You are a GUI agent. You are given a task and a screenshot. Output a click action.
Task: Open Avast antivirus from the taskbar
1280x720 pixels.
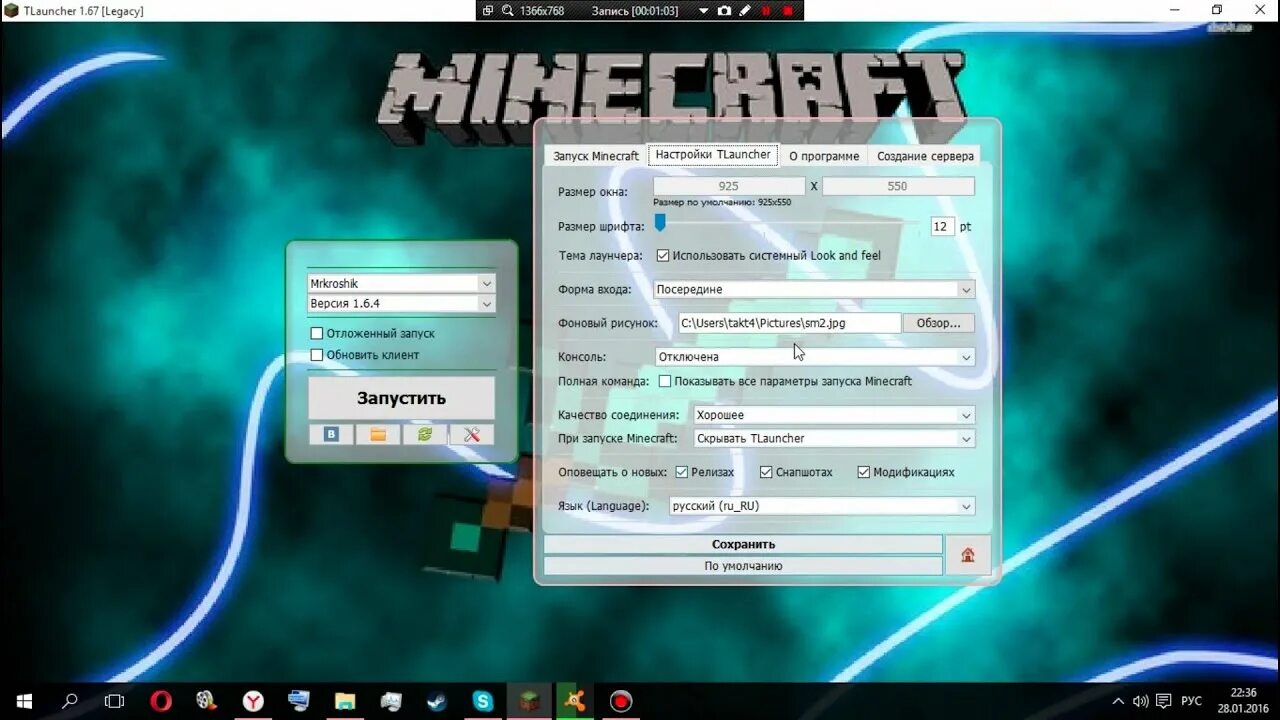pyautogui.click(x=575, y=701)
